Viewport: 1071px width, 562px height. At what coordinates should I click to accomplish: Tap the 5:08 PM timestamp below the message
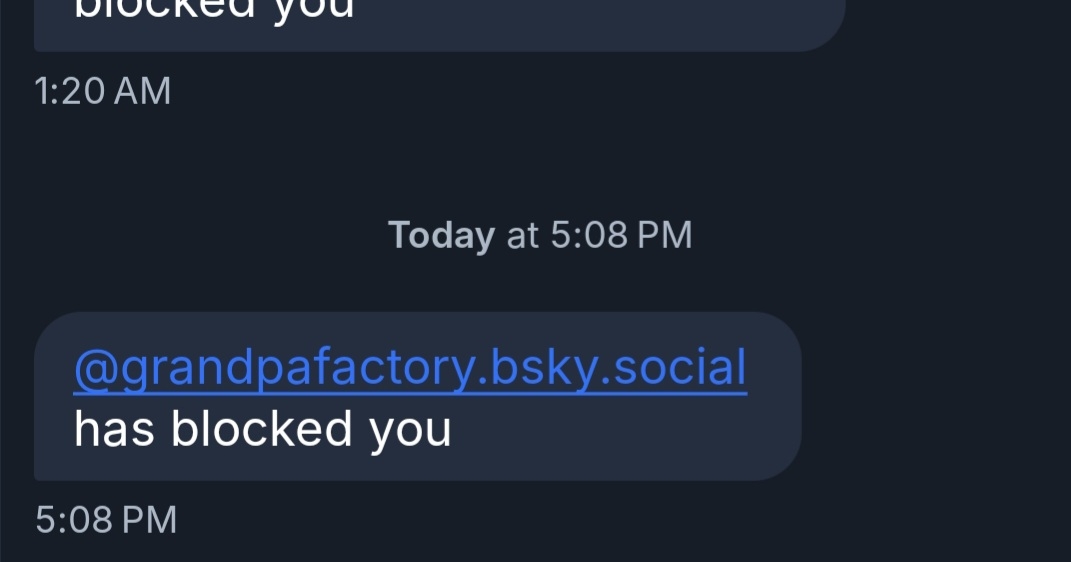point(106,520)
